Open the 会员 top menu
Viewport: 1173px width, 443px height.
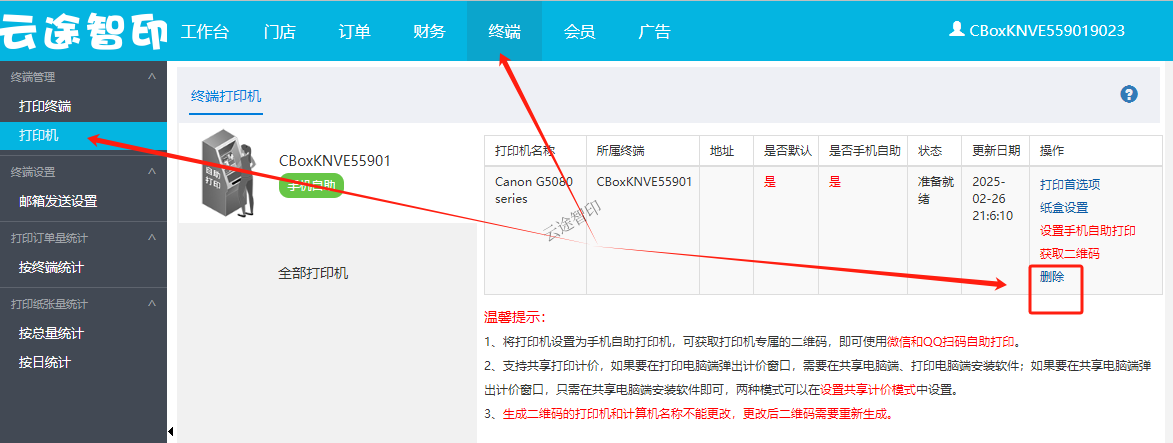tap(579, 32)
